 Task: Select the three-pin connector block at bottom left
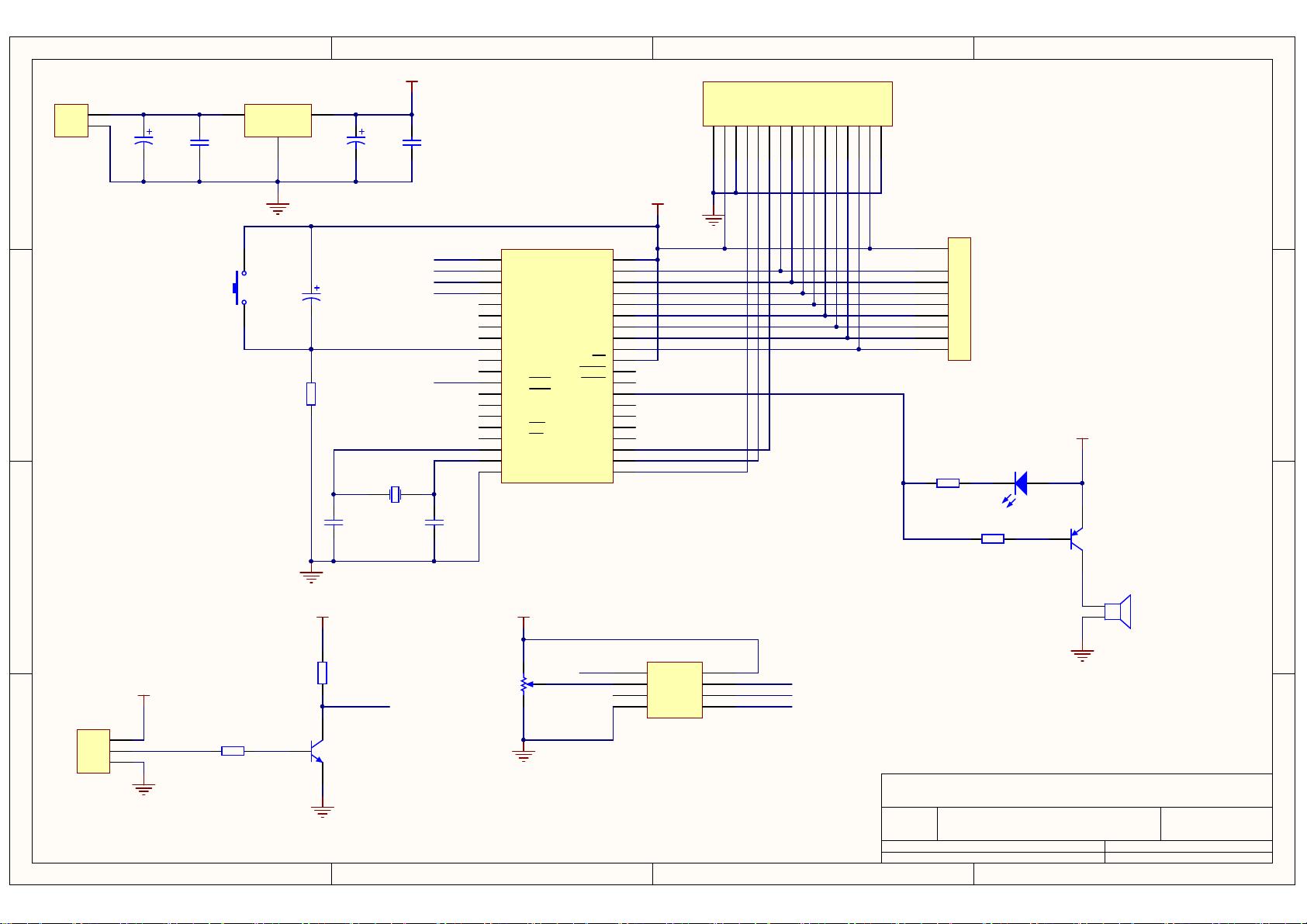pos(93,751)
